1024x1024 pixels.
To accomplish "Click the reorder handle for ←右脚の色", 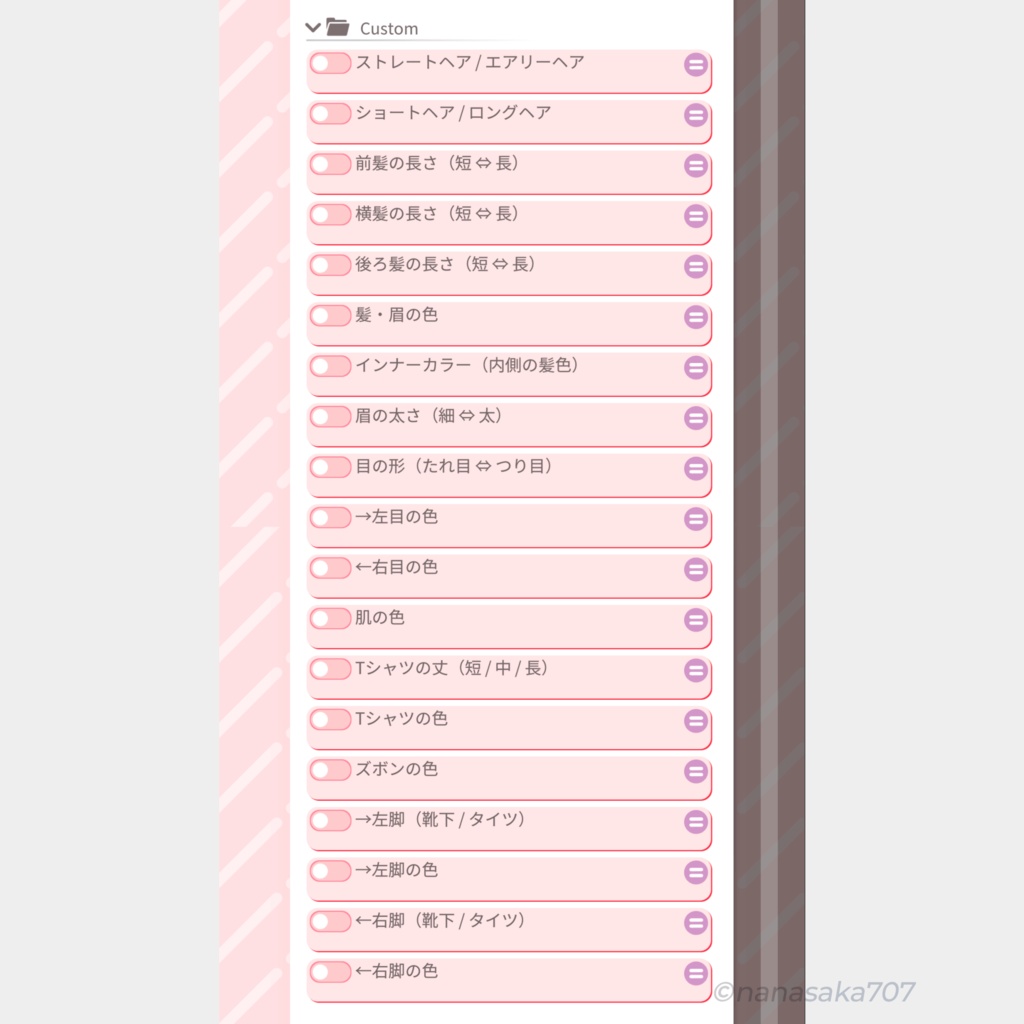I will pos(695,973).
